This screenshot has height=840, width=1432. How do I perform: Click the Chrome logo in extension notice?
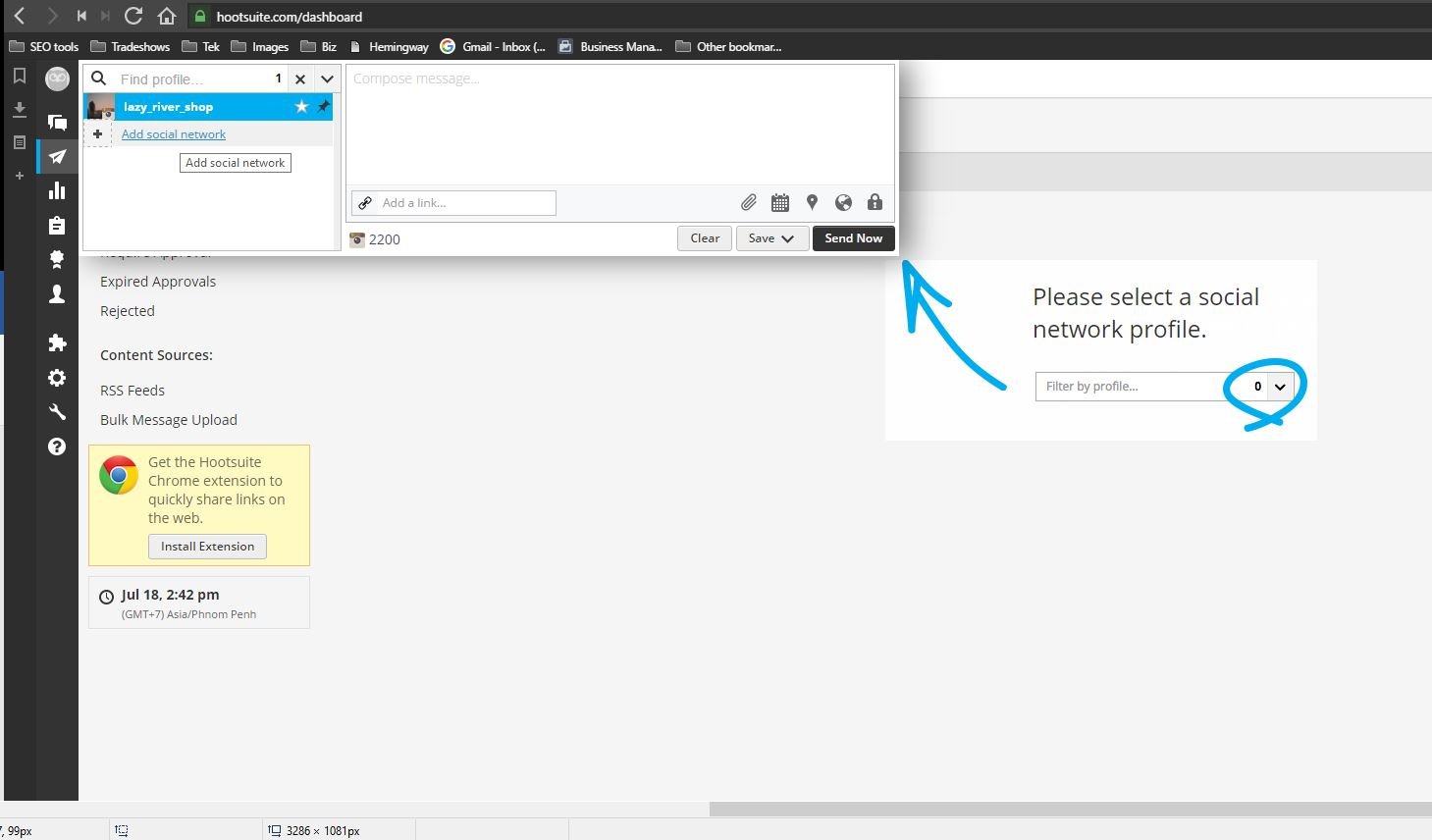[119, 476]
